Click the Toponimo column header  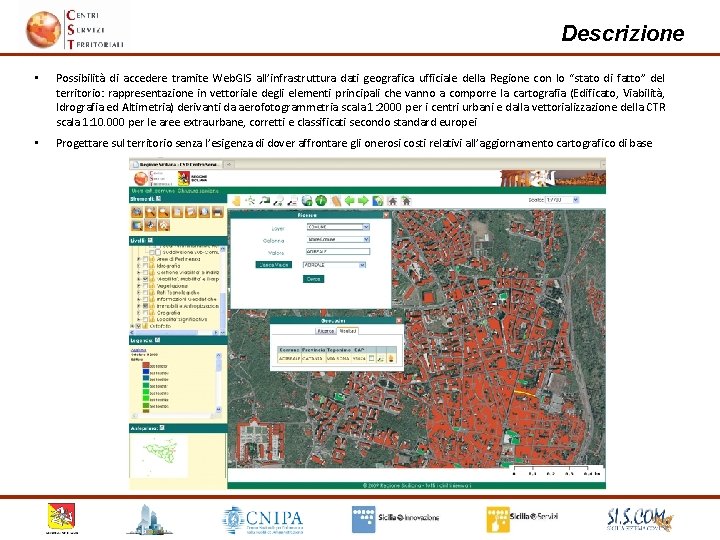(339, 350)
